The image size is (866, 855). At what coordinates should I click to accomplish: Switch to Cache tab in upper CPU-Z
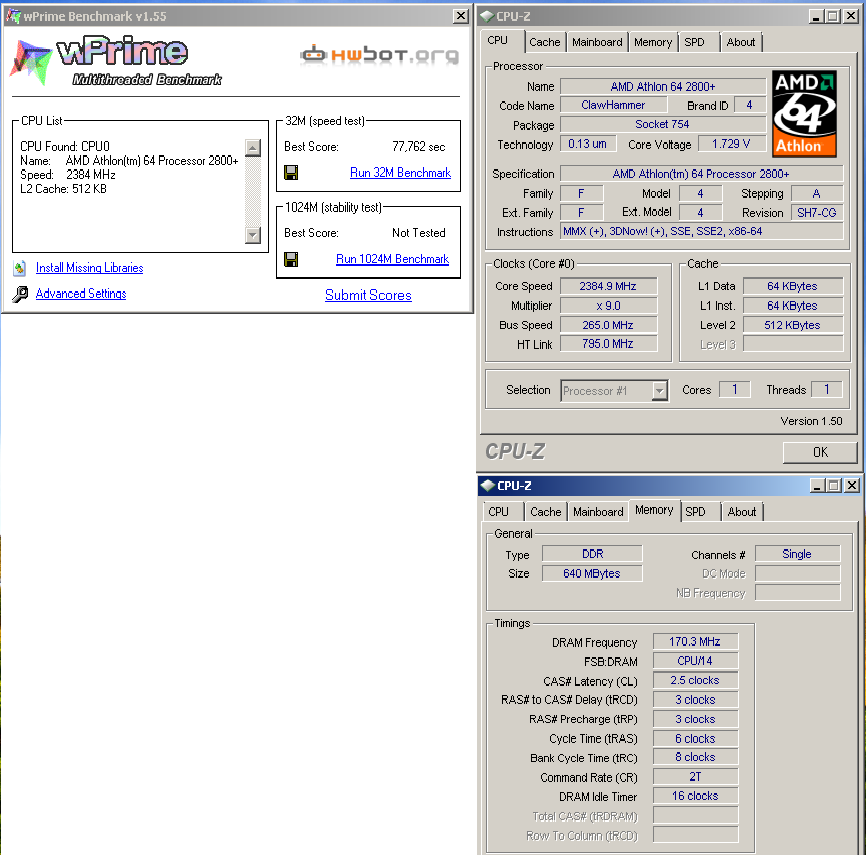point(545,42)
